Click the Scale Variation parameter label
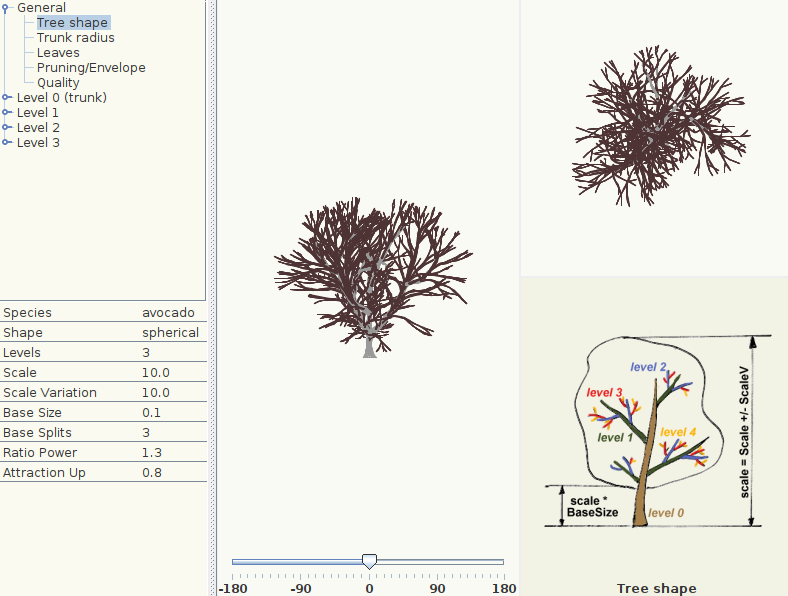The width and height of the screenshot is (788, 596). (50, 393)
